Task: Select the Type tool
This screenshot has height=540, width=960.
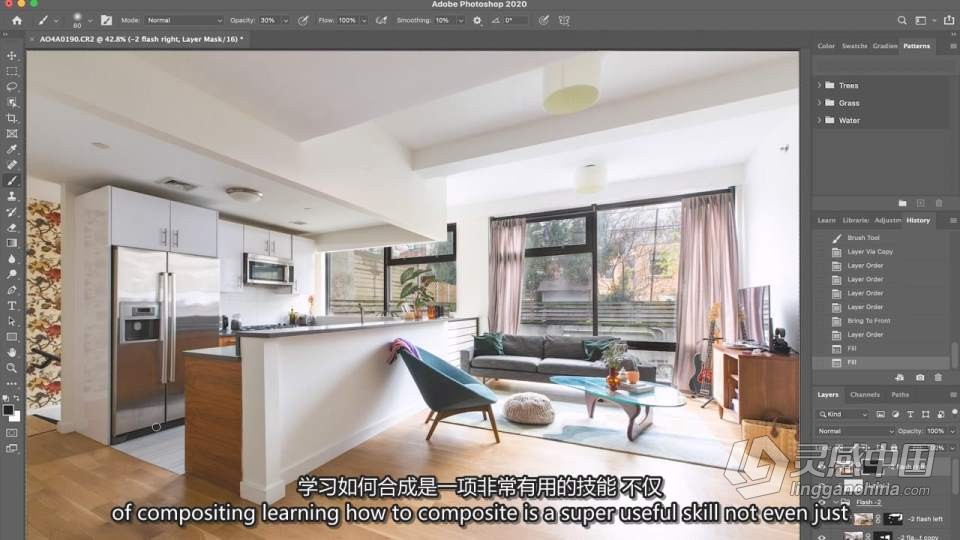Action: 12,306
